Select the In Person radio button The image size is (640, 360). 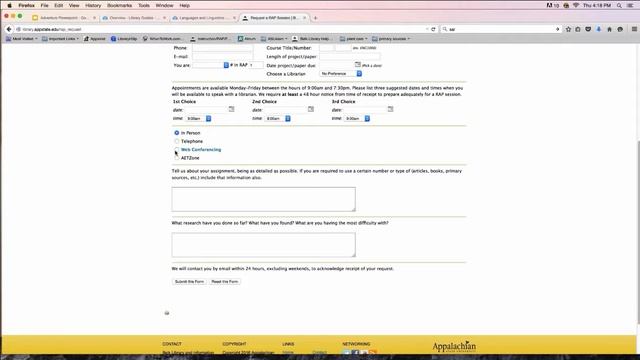coord(177,133)
